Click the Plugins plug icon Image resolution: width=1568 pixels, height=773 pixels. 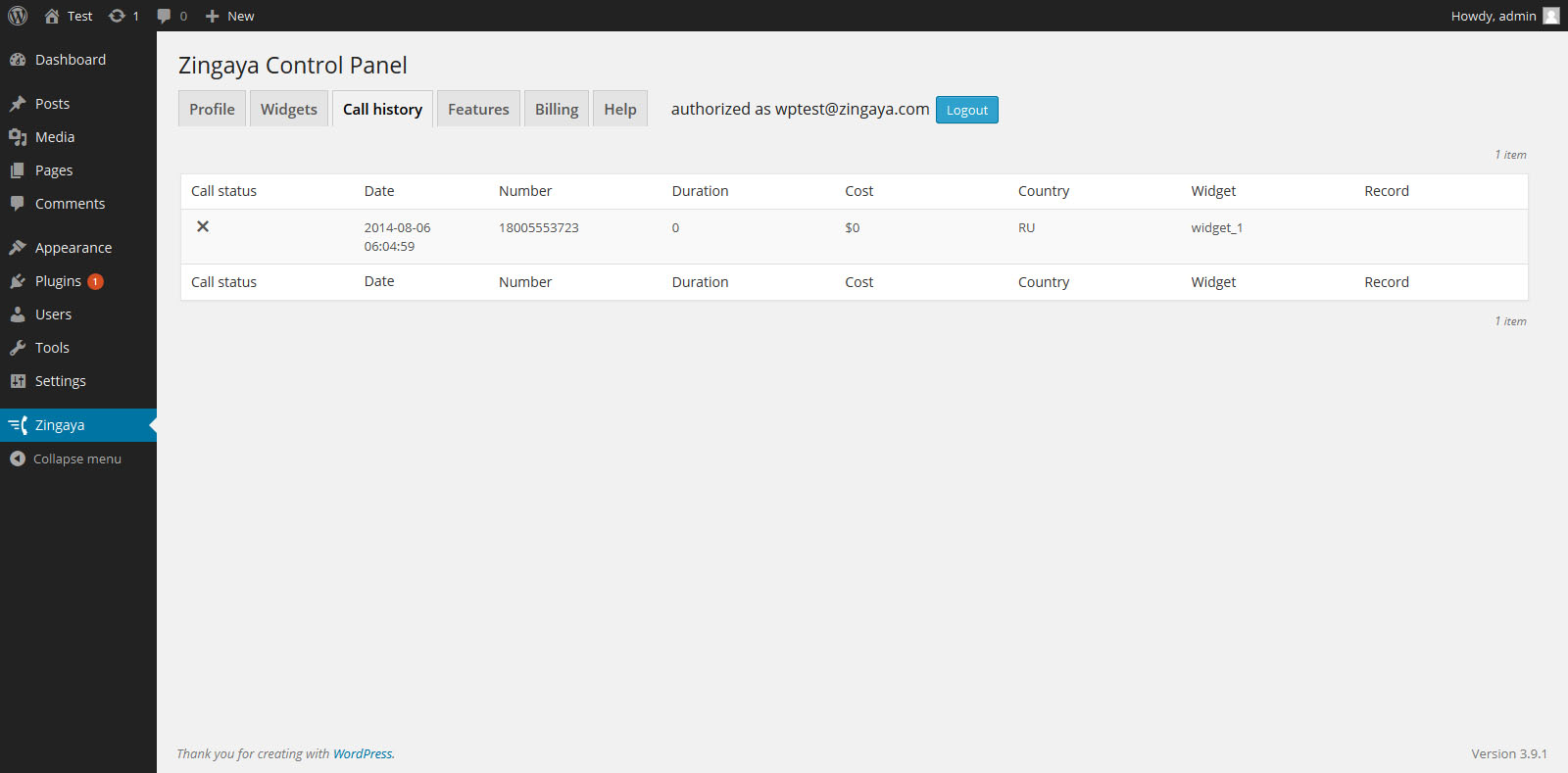coord(18,281)
